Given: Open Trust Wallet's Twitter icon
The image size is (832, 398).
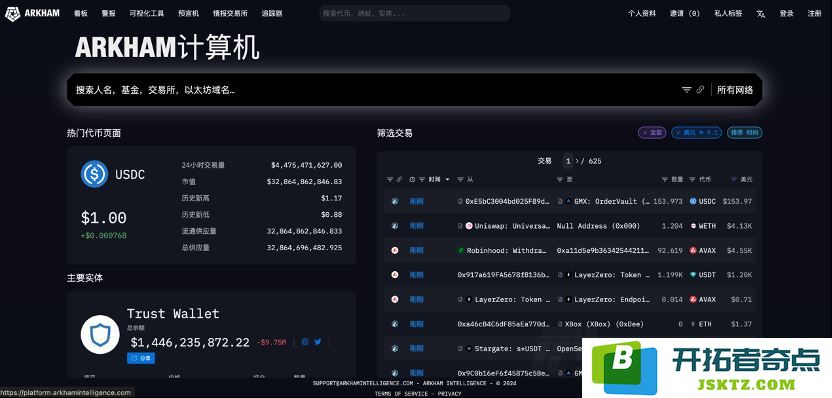Looking at the screenshot, I should pyautogui.click(x=318, y=342).
